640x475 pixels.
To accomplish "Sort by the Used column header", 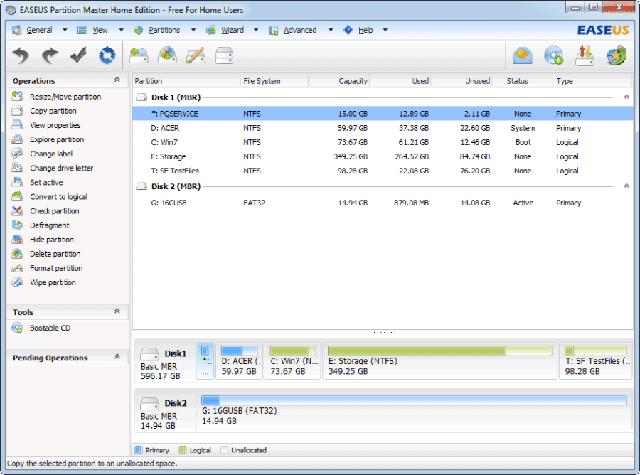I will point(400,81).
